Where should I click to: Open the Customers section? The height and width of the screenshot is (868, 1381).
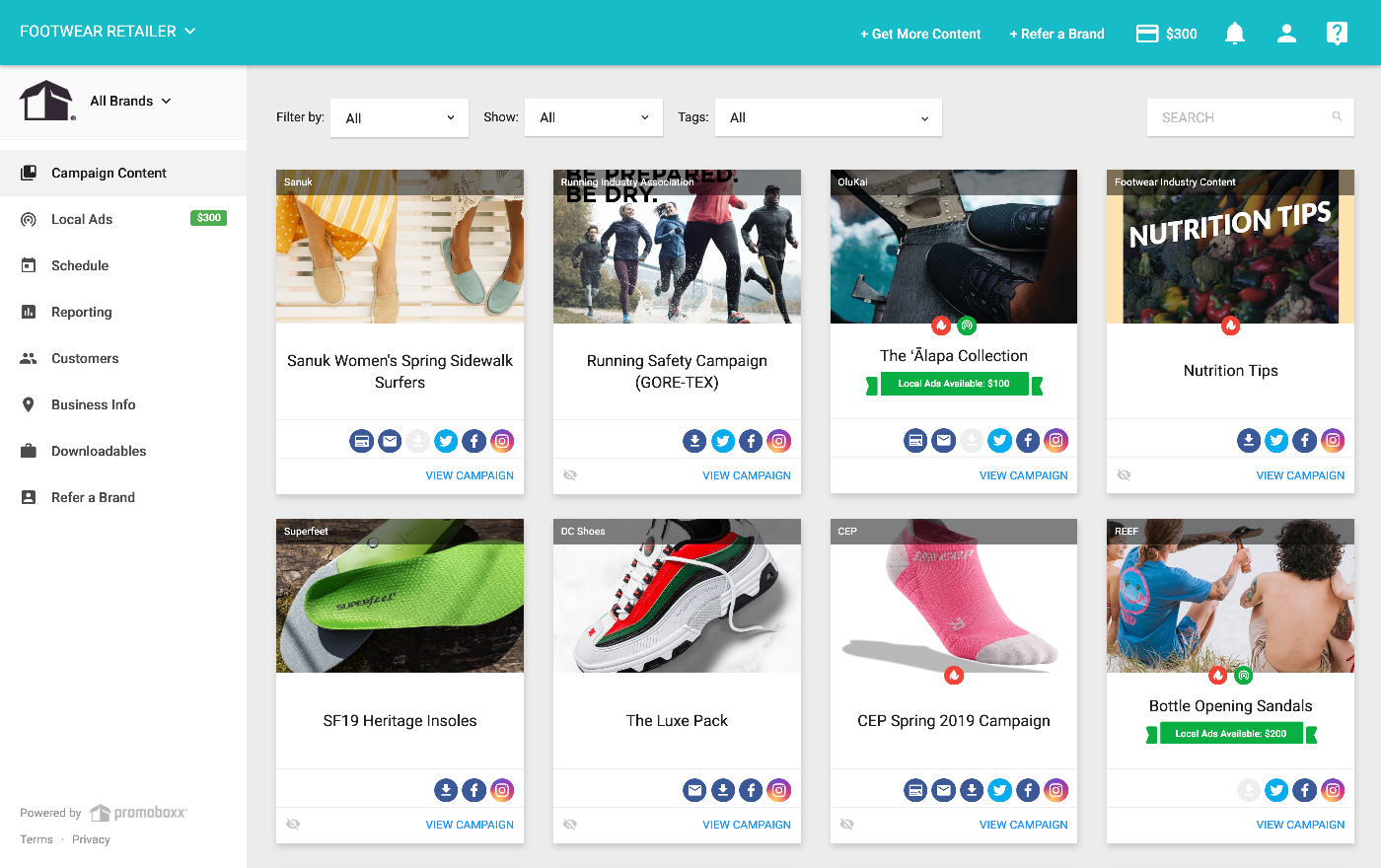pyautogui.click(x=123, y=358)
